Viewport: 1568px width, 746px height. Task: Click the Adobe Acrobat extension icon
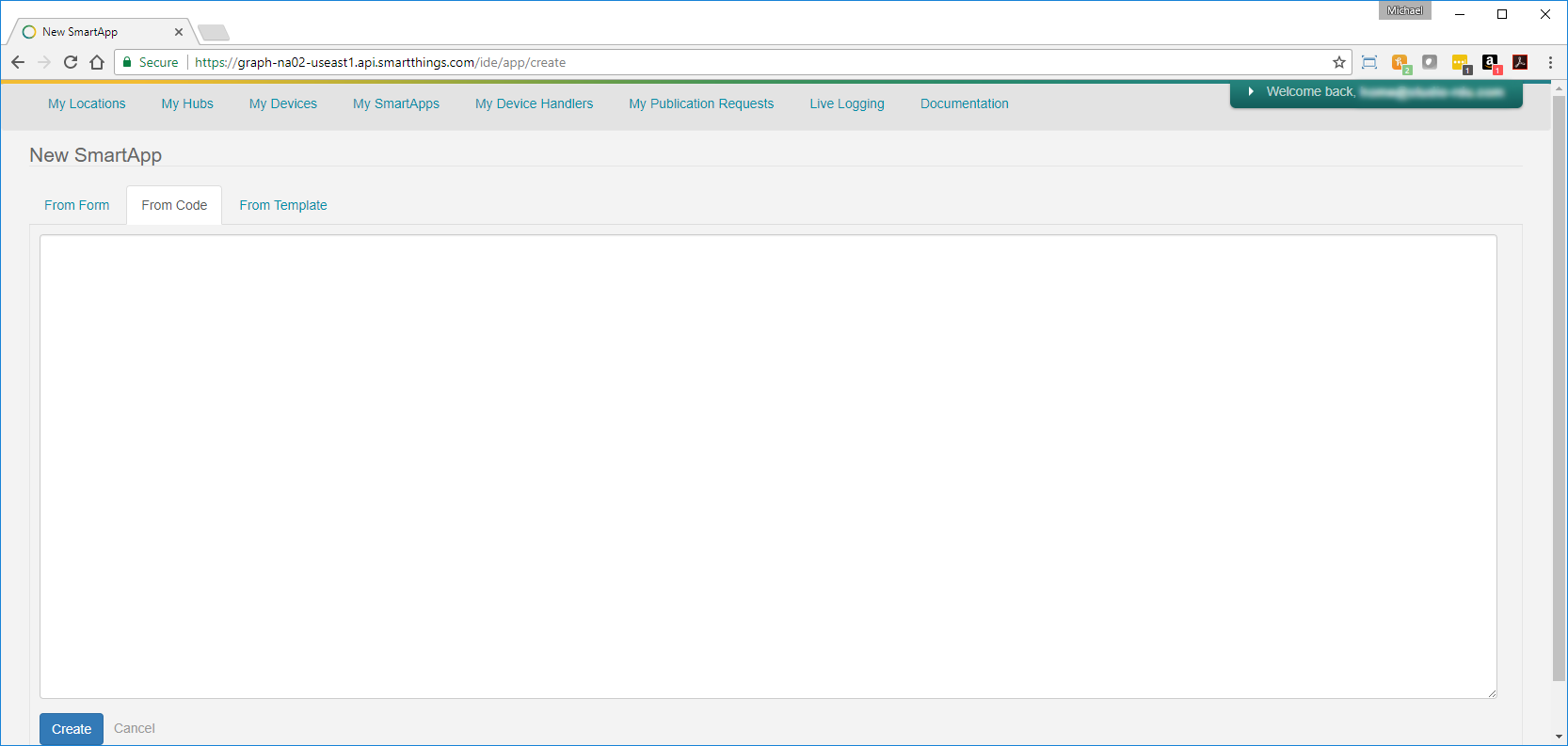pos(1520,62)
